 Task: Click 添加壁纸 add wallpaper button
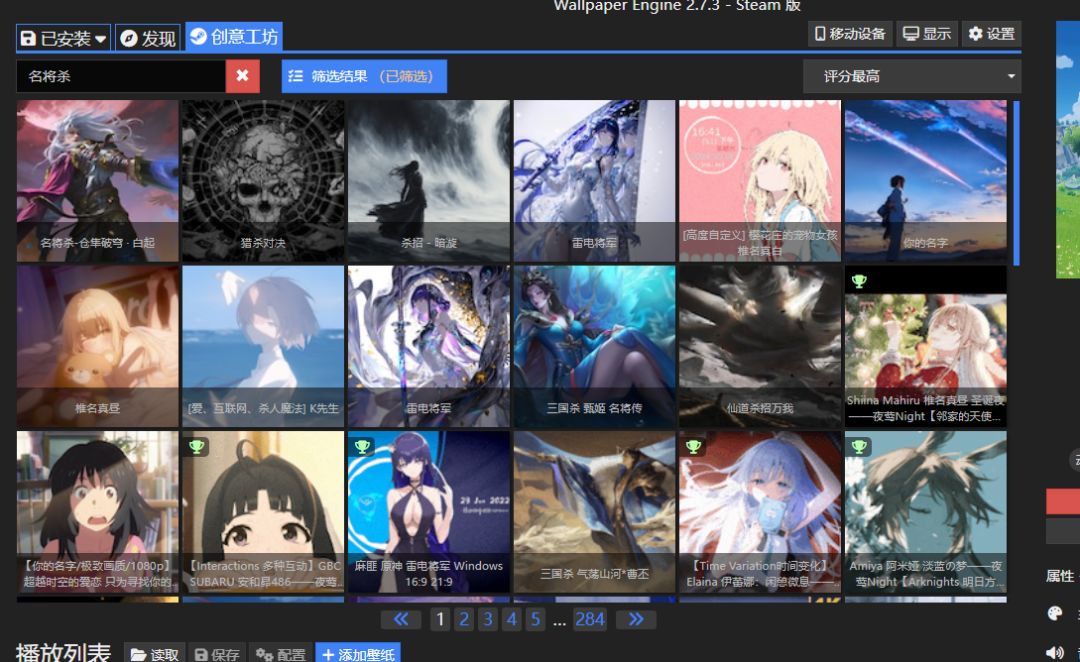click(358, 653)
